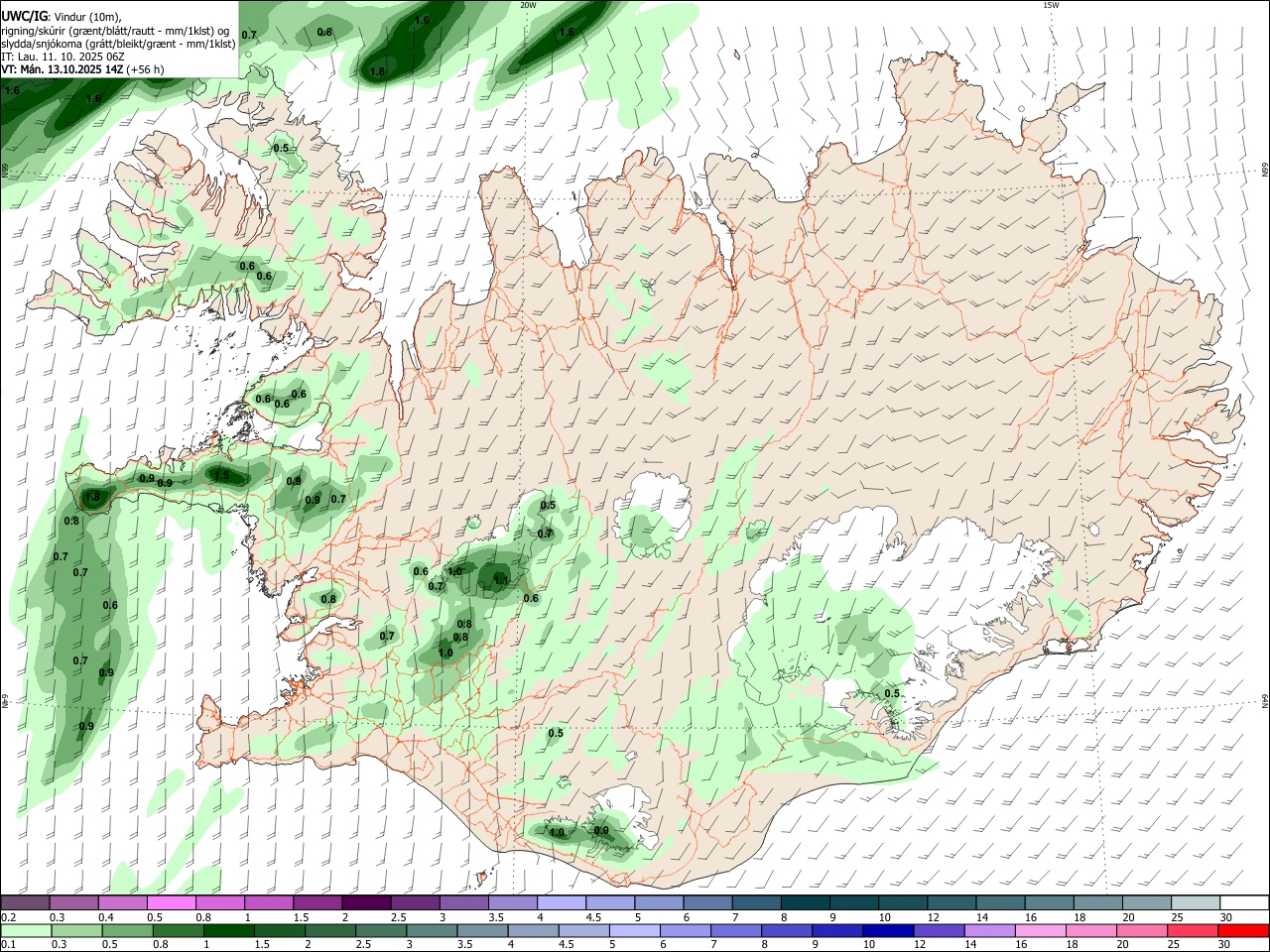
Task: Click the 'rigning/skúrir (grænt/blátt/rautt' legend description line
Action: [x=115, y=30]
